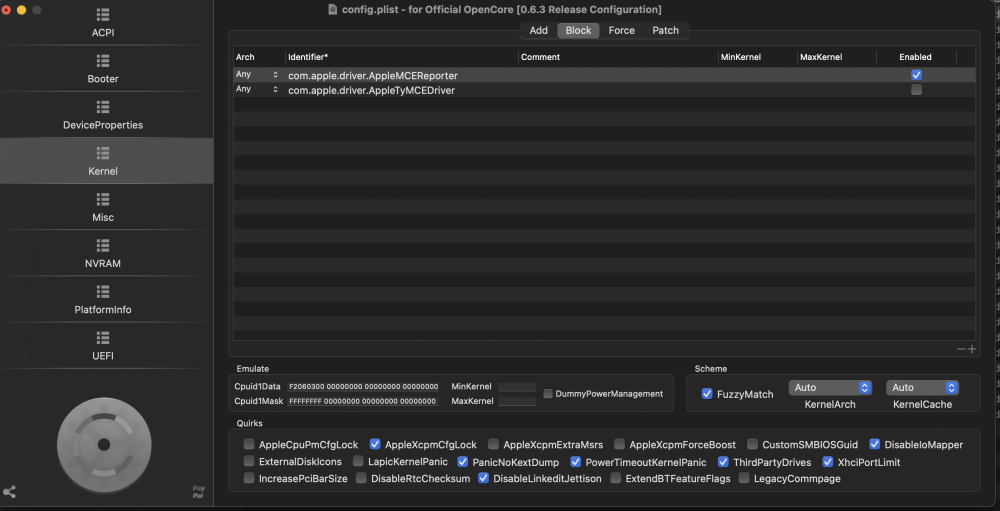Go to the Misc section icon
The image size is (1000, 511).
[103, 199]
